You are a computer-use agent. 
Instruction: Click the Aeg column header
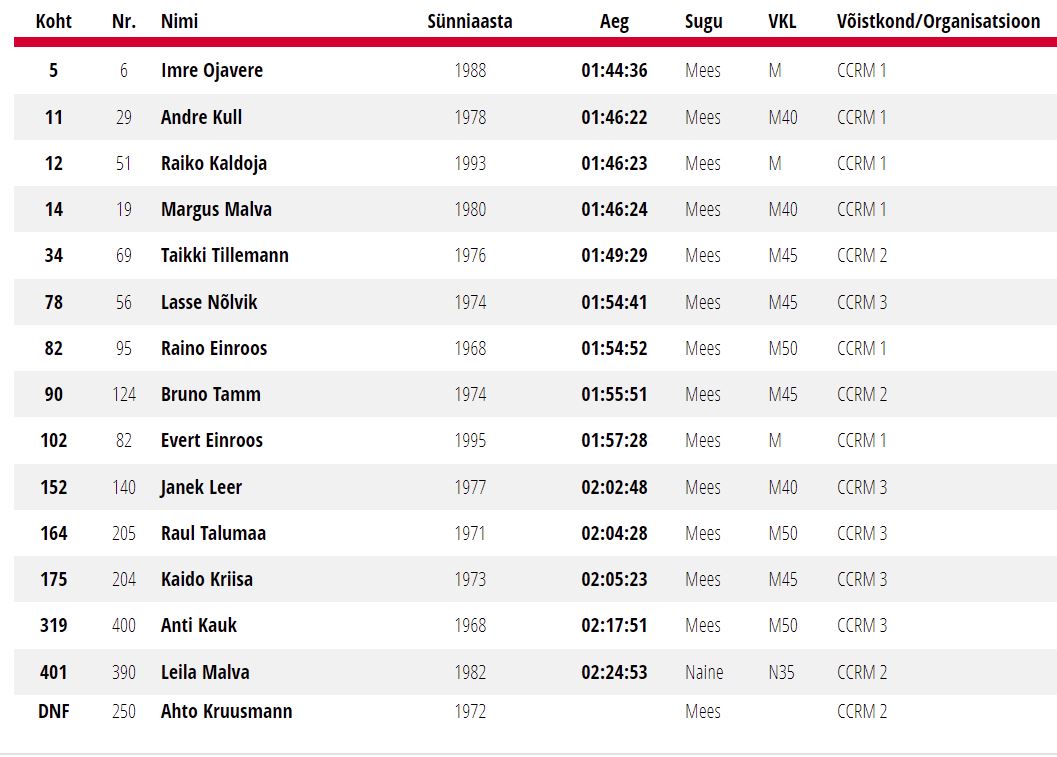pyautogui.click(x=614, y=21)
